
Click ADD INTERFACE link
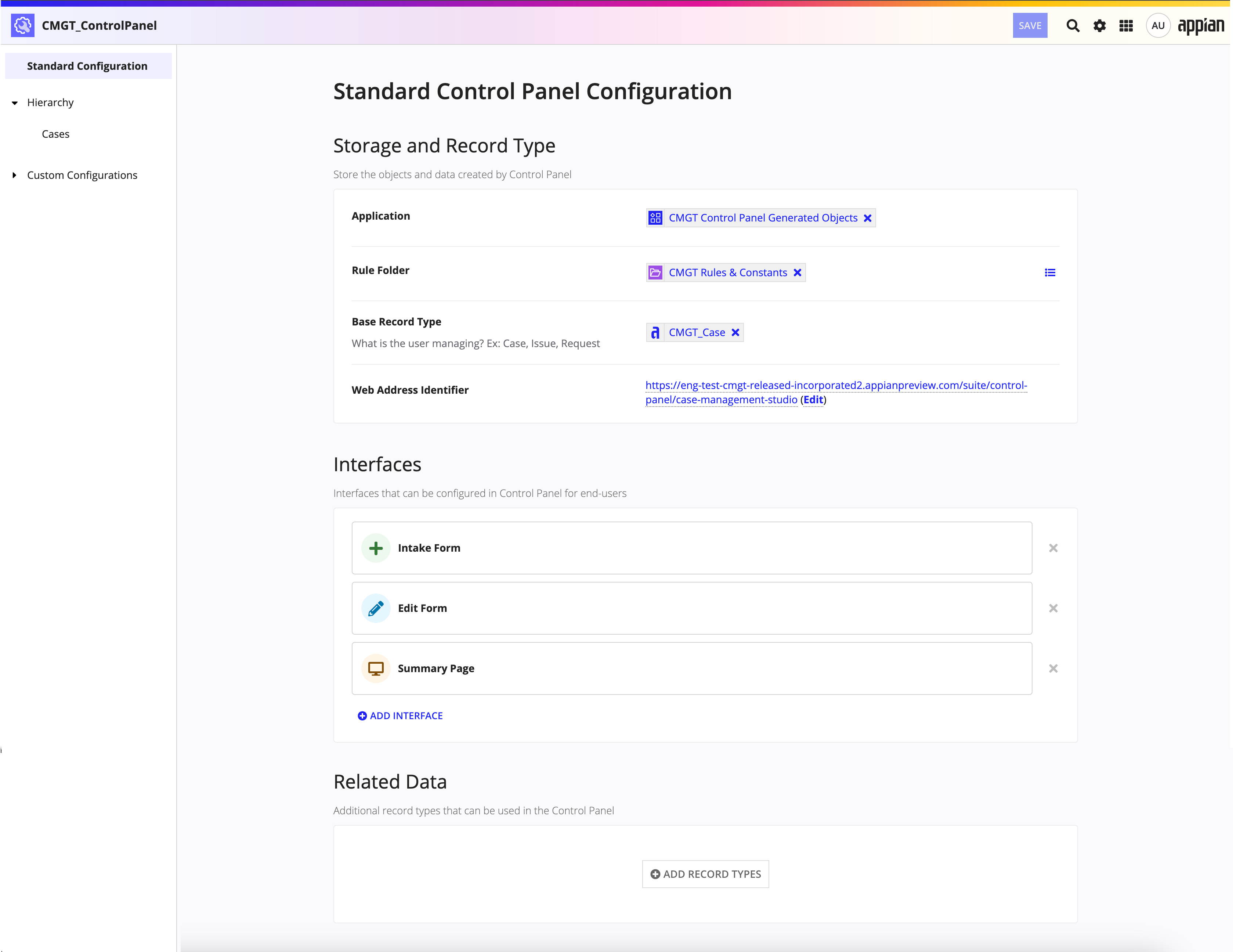pos(400,715)
